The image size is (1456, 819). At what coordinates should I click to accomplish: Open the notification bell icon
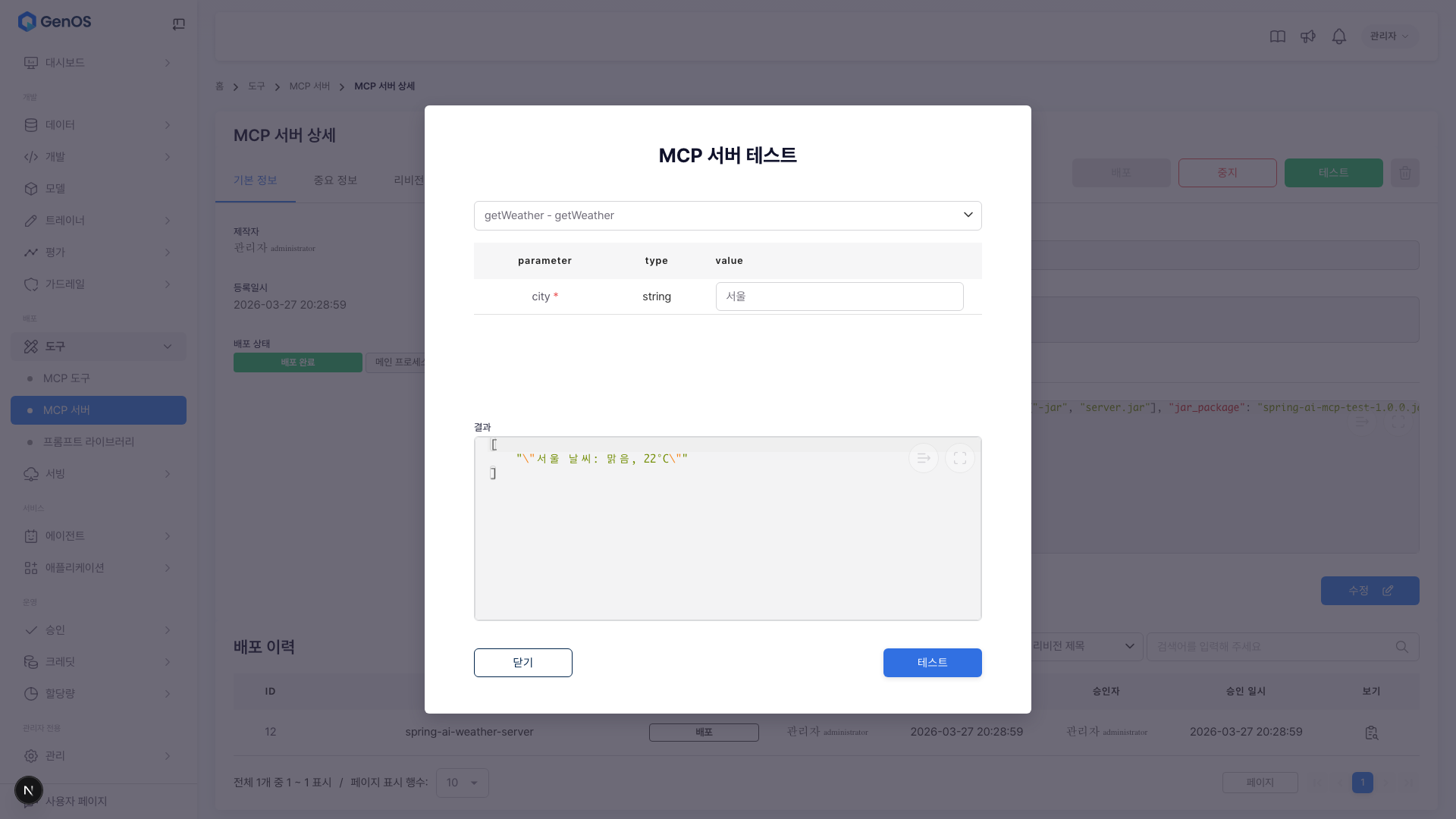tap(1338, 36)
